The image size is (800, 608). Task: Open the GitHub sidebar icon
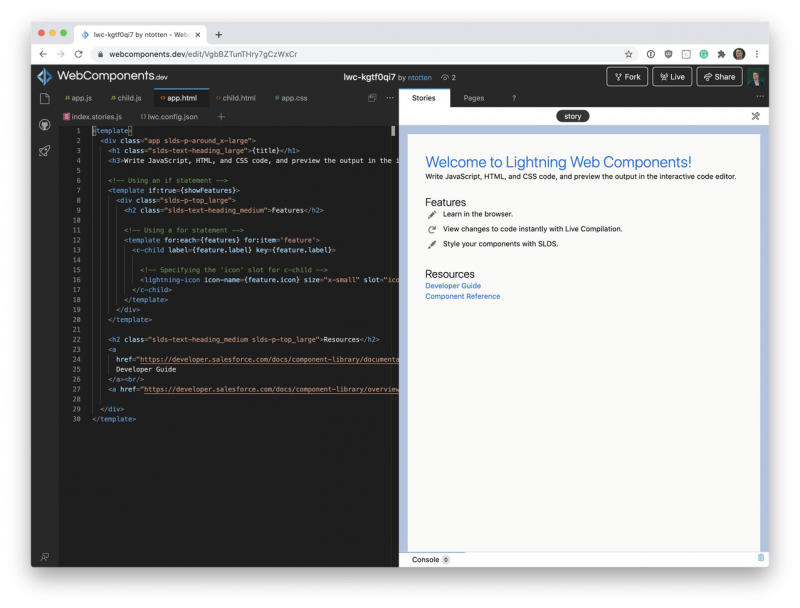tap(45, 124)
